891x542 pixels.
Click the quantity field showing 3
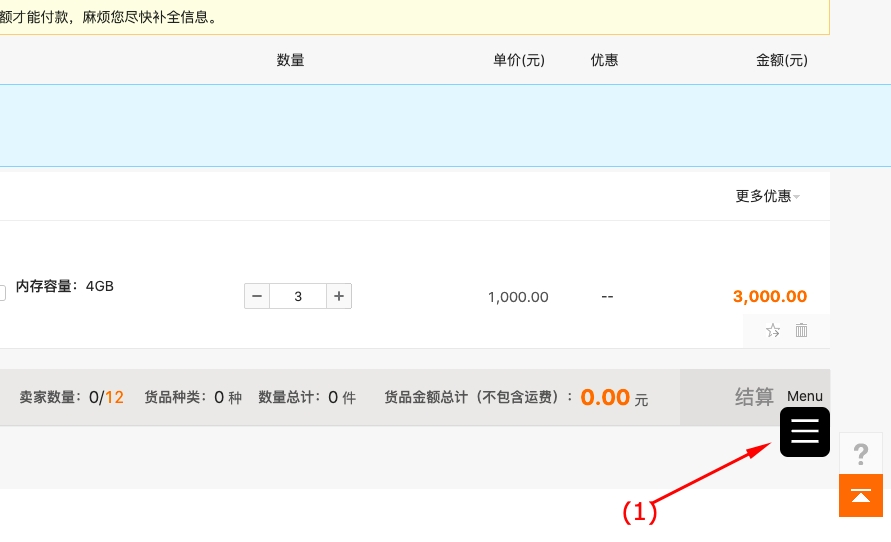(298, 296)
